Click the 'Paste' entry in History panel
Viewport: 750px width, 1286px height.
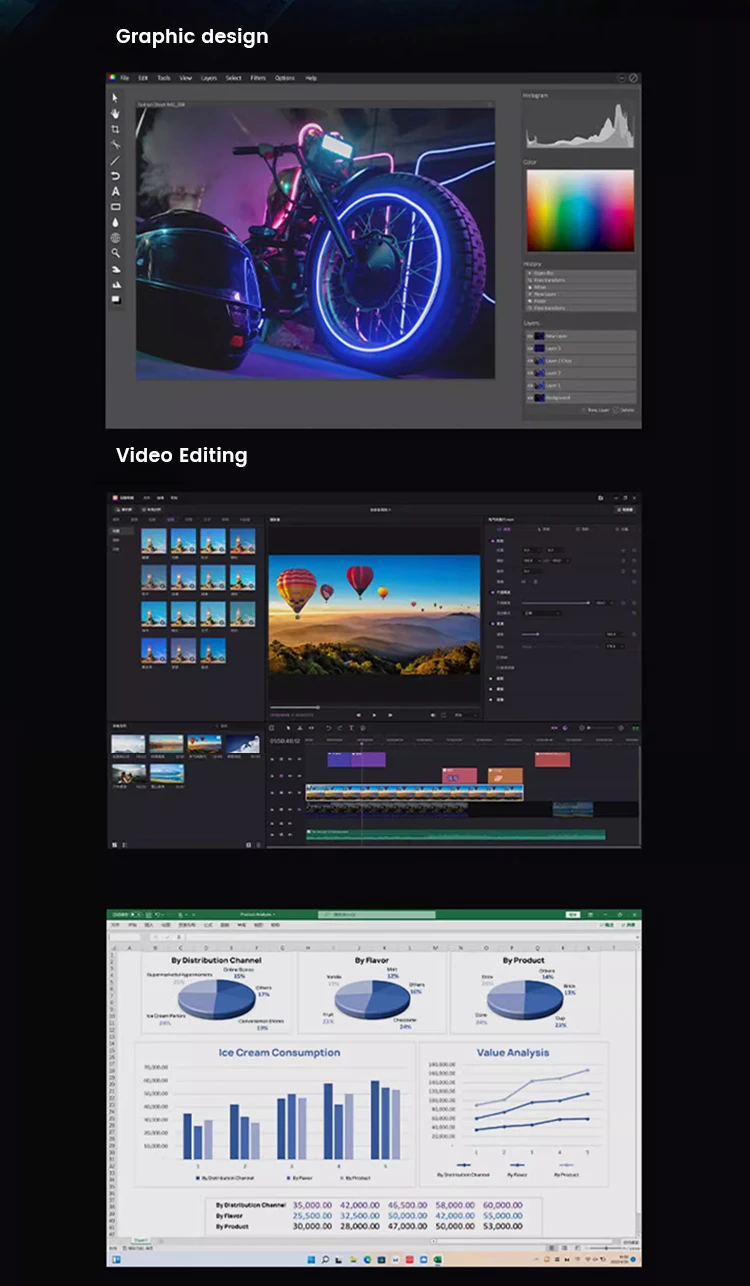tap(580, 301)
